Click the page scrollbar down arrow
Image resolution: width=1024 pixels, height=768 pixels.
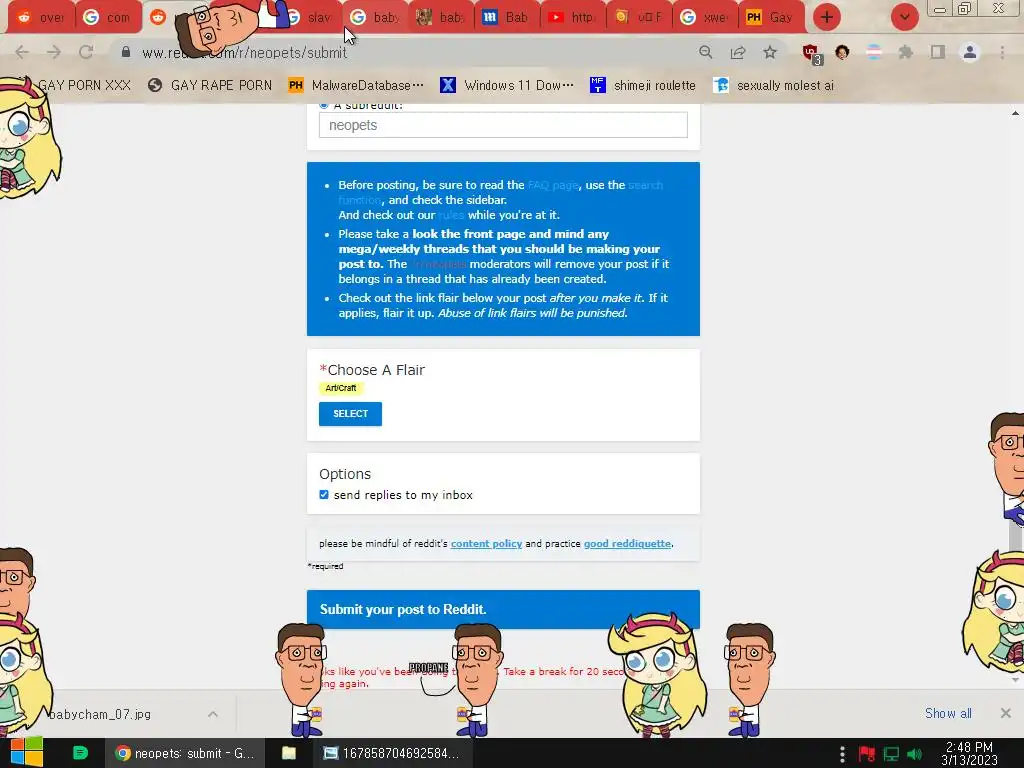coord(1015,680)
